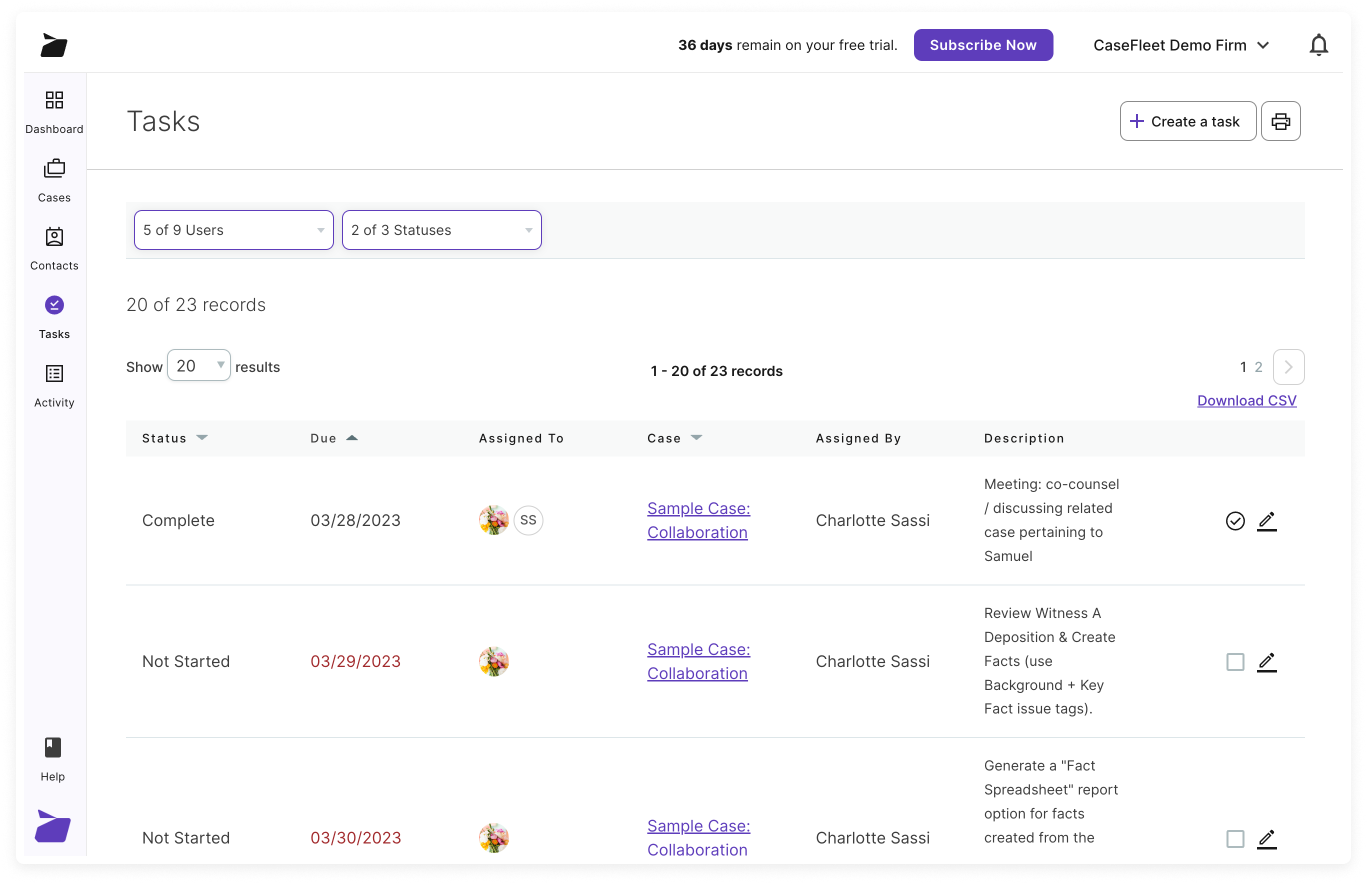The height and width of the screenshot is (884, 1367).
Task: Toggle the Due date sort order
Action: [x=334, y=438]
